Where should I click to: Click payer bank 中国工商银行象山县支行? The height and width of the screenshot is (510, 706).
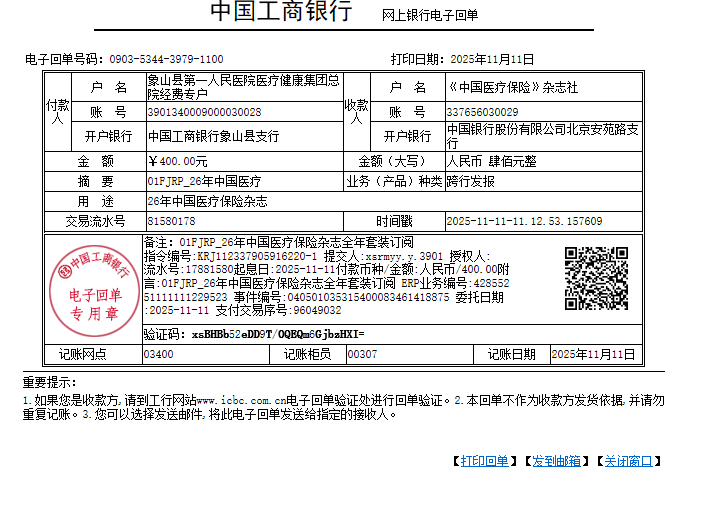coord(213,136)
